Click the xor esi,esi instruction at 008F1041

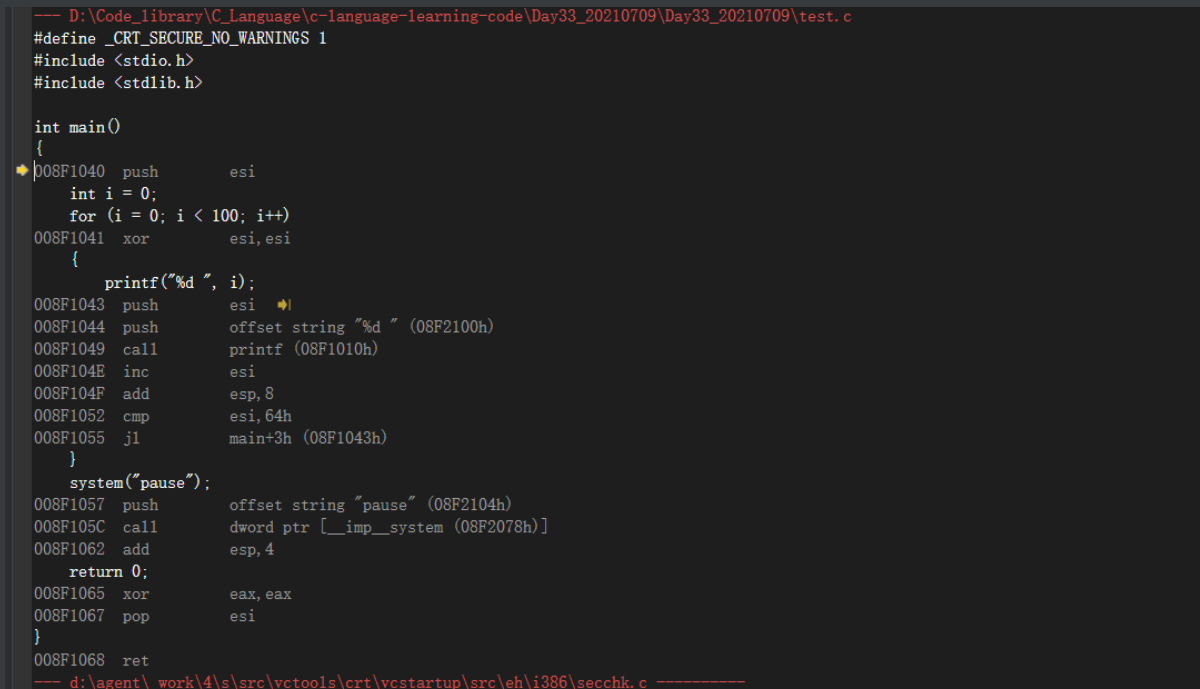162,238
